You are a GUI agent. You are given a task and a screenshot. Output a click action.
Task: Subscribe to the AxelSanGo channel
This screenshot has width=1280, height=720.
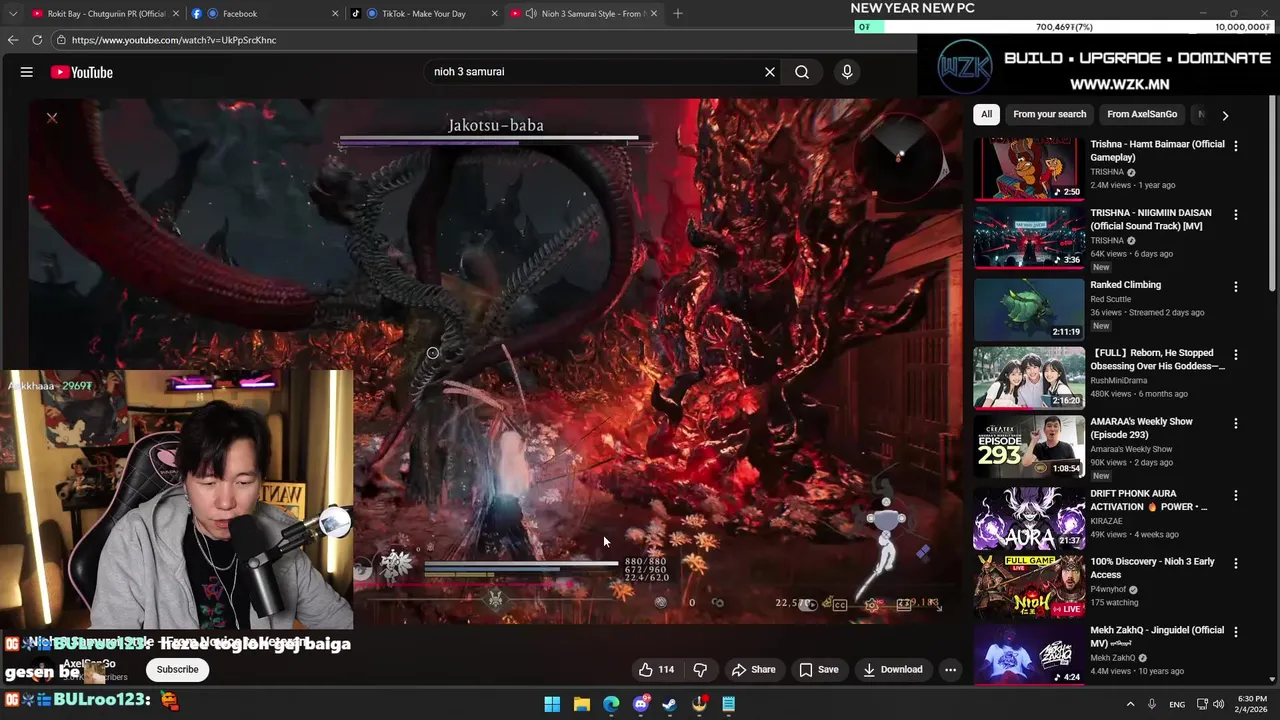coord(177,669)
